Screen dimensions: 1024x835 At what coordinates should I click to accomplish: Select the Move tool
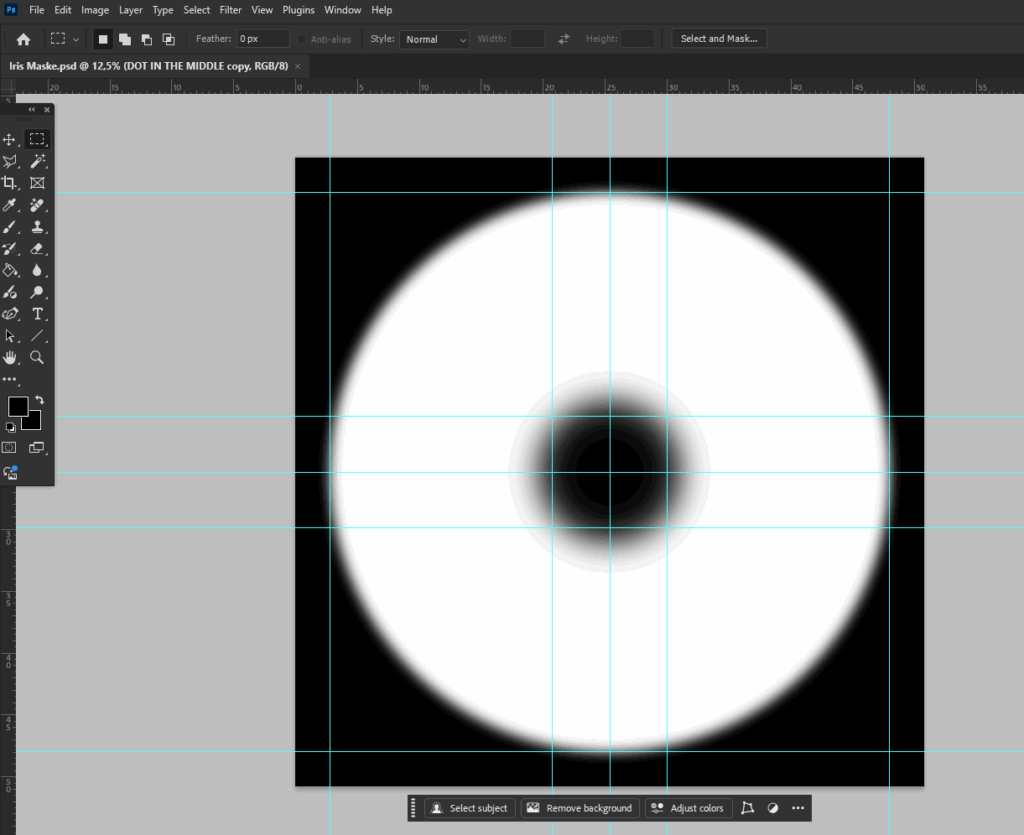(x=10, y=139)
